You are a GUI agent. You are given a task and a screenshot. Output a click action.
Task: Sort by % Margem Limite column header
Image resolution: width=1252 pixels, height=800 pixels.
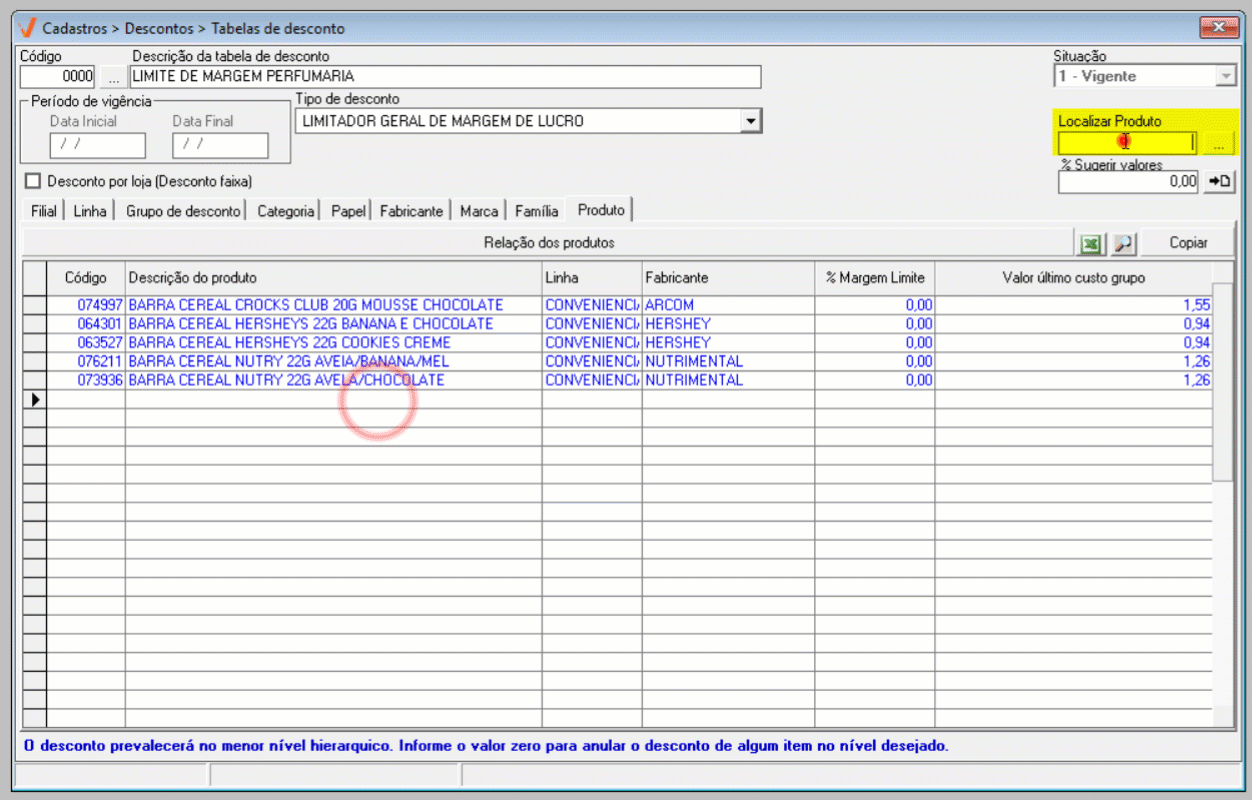874,277
